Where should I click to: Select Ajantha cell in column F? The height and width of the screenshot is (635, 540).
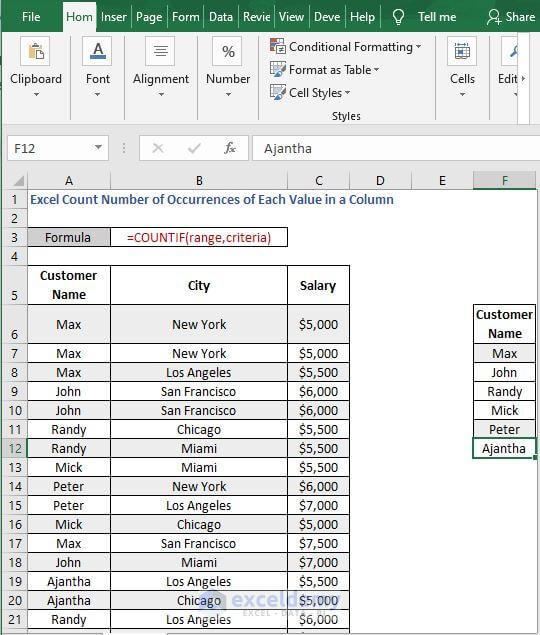click(x=504, y=448)
